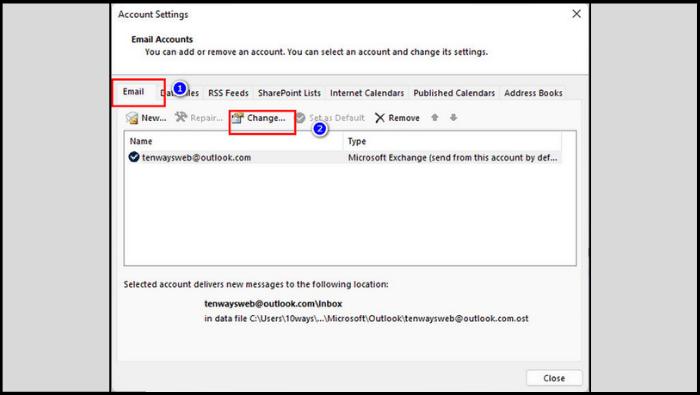This screenshot has height=395, width=700.
Task: Click the New... button label
Action: pos(154,118)
